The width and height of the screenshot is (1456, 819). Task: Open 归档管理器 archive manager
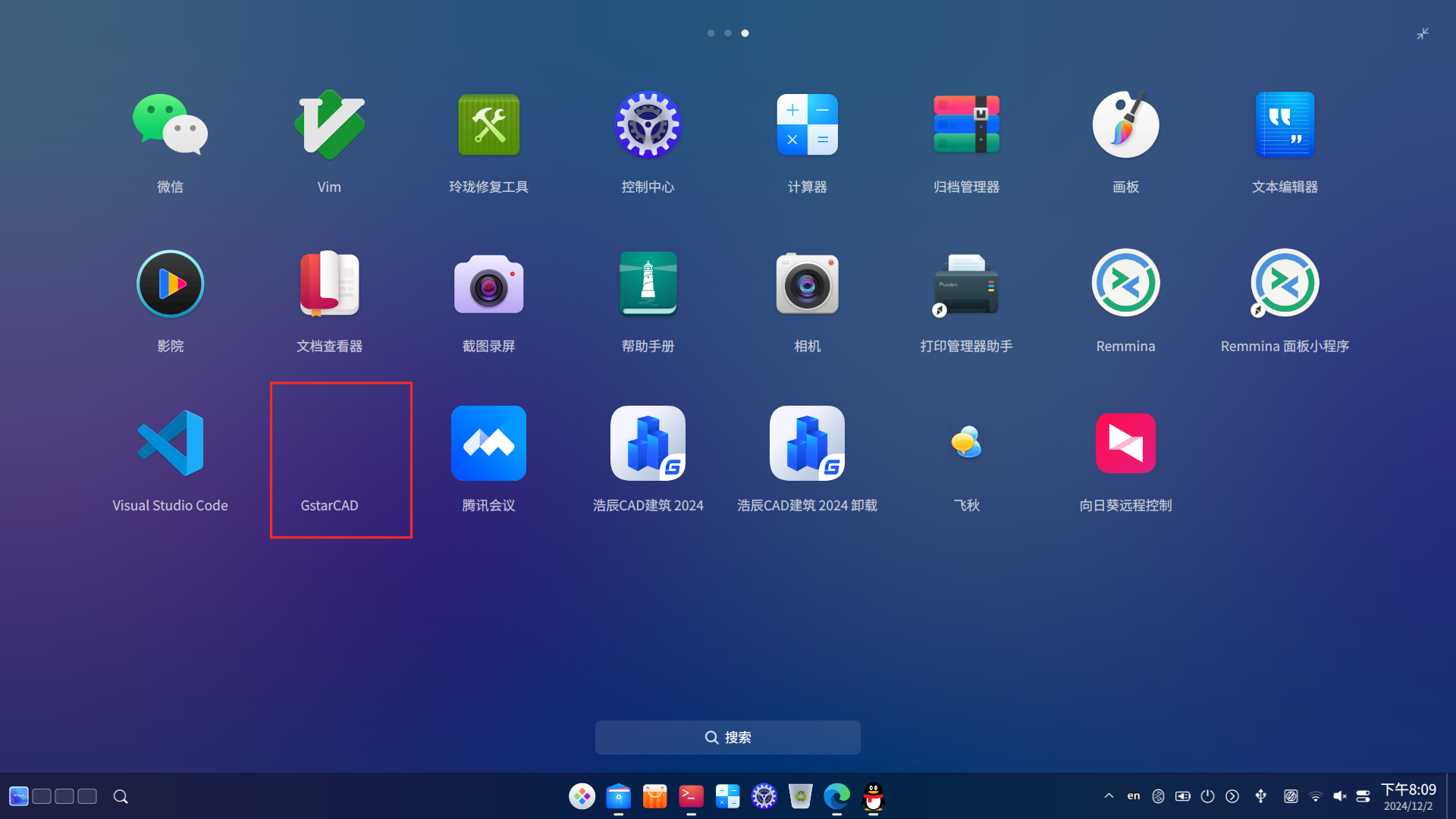tap(966, 125)
